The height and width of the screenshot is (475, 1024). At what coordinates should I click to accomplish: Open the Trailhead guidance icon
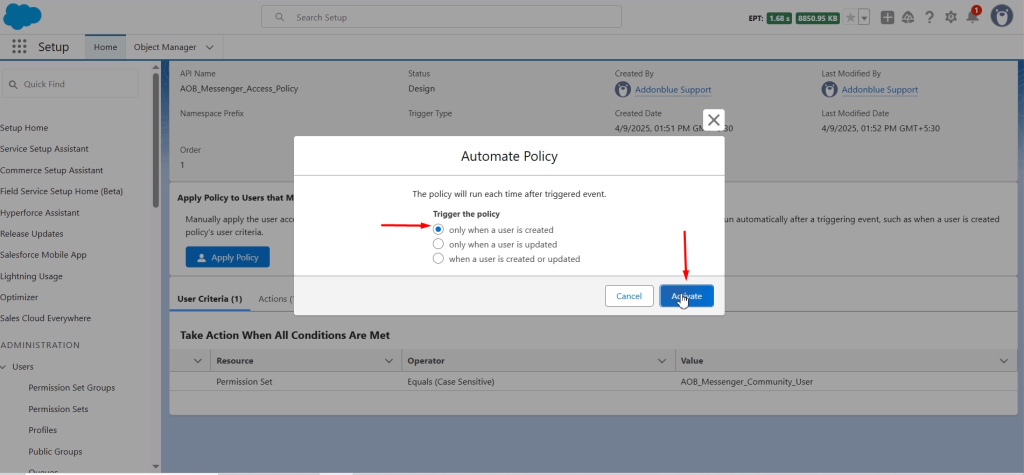(x=908, y=18)
